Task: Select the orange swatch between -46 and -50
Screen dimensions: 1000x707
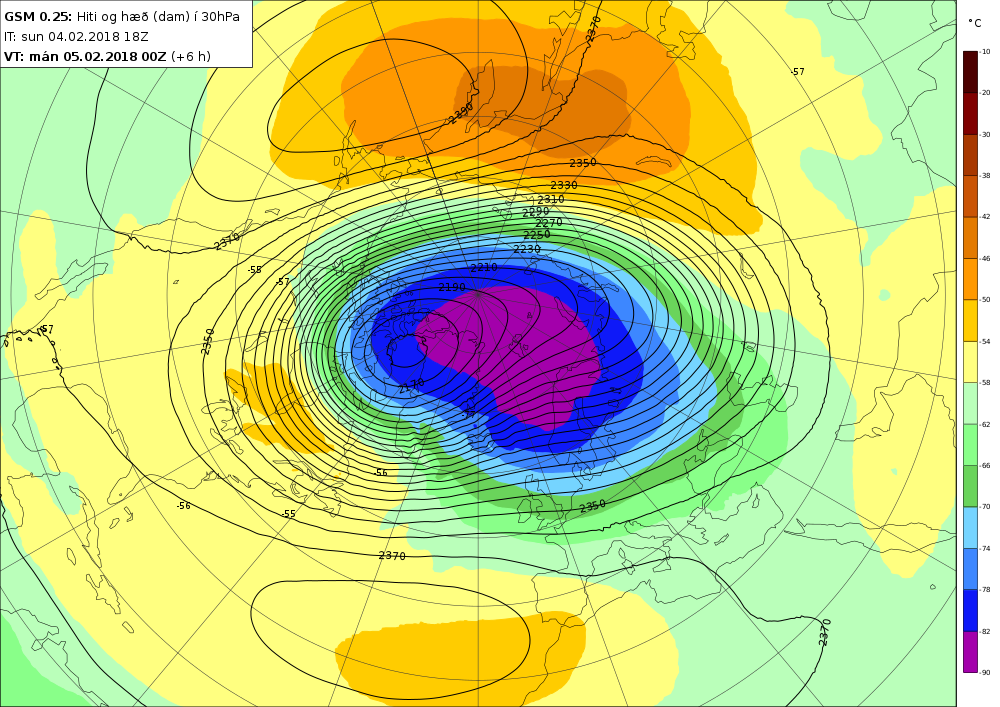Action: [x=970, y=279]
